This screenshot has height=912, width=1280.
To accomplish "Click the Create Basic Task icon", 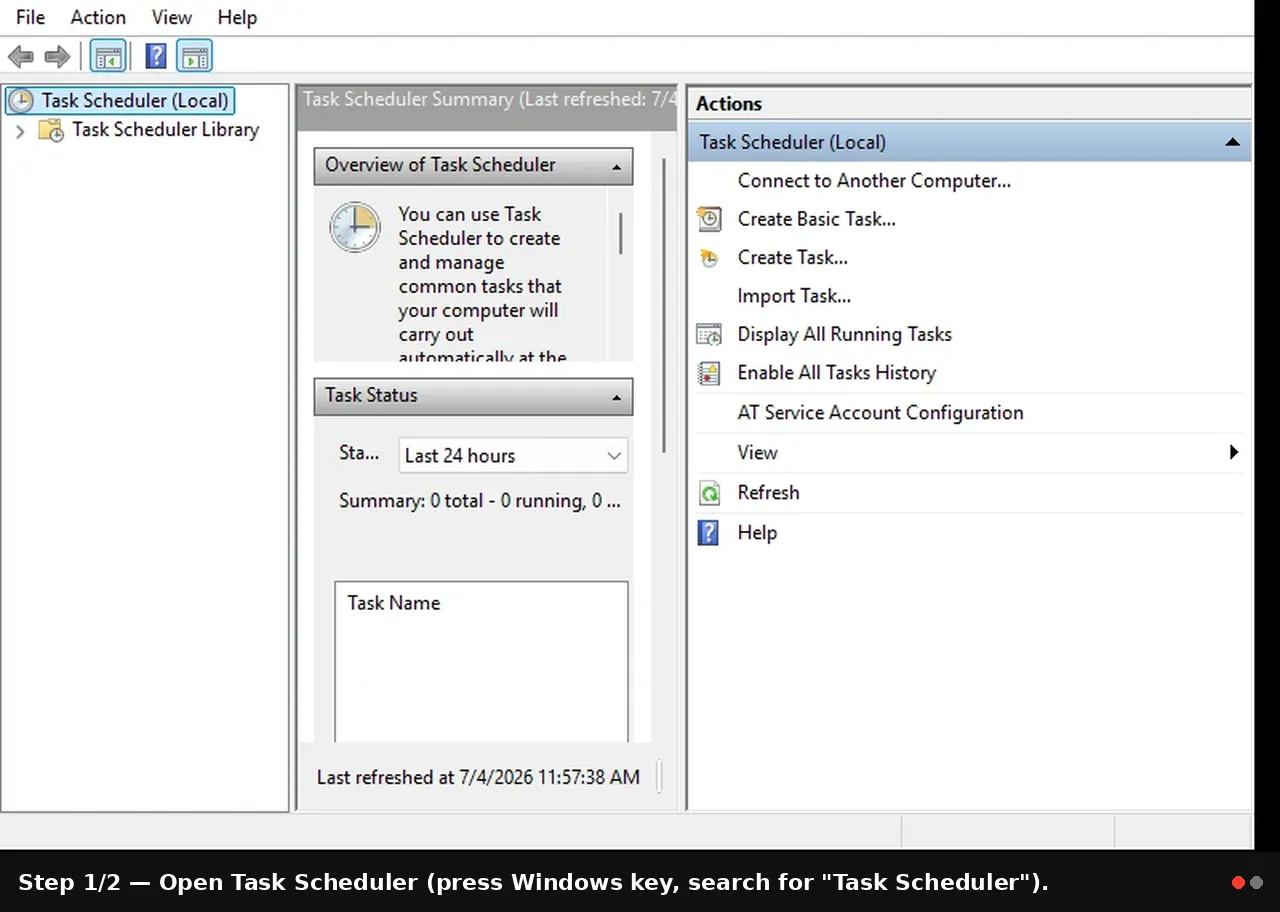I will (x=709, y=219).
